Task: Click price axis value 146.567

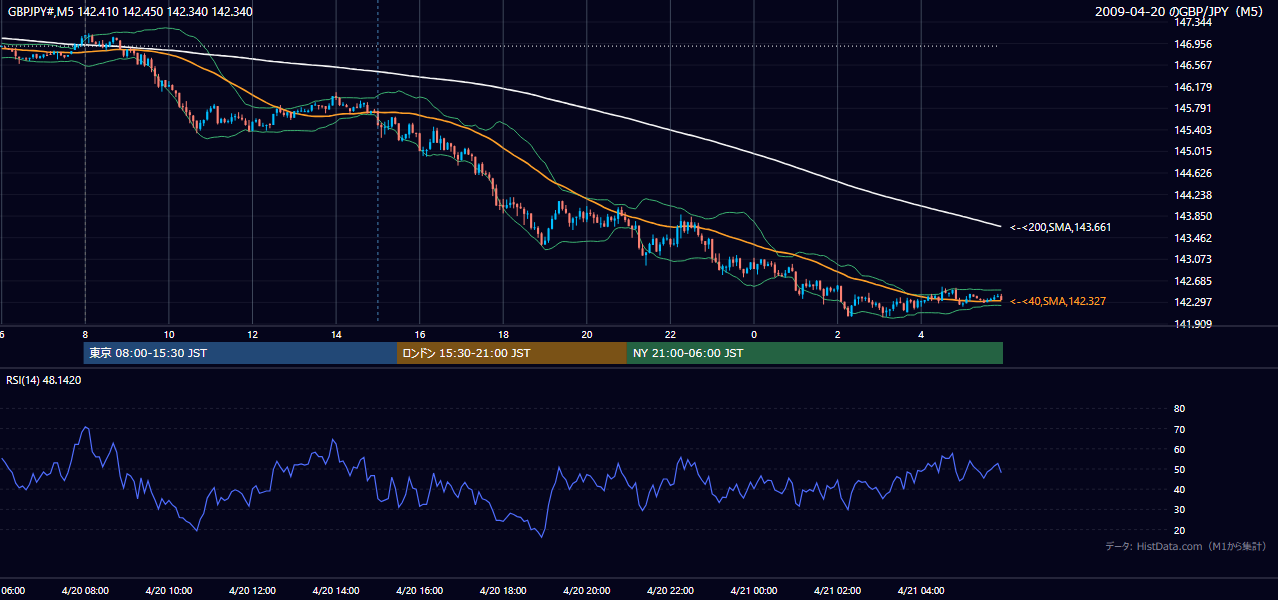Action: (1194, 65)
